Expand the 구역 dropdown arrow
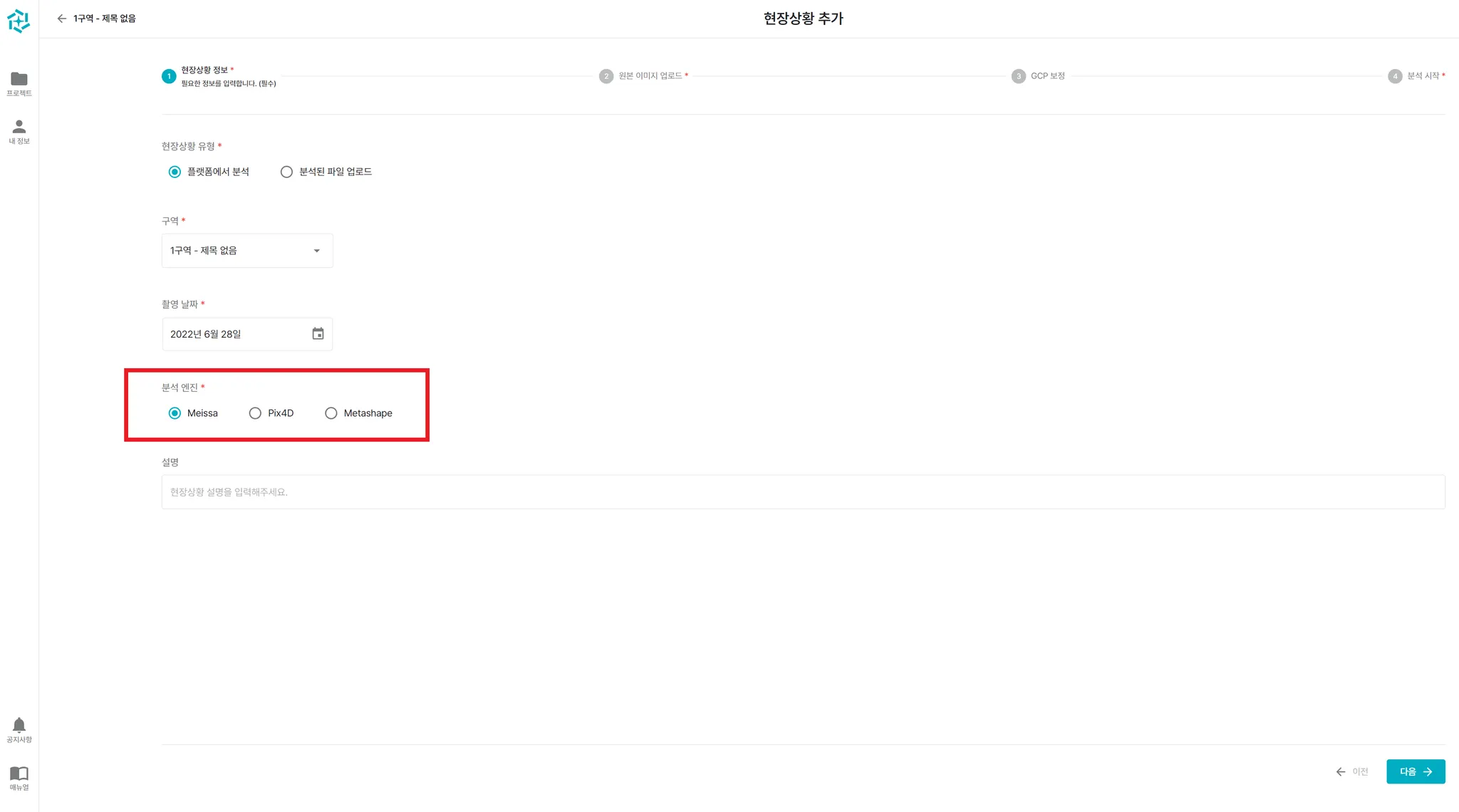This screenshot has height=812, width=1459. (x=317, y=251)
